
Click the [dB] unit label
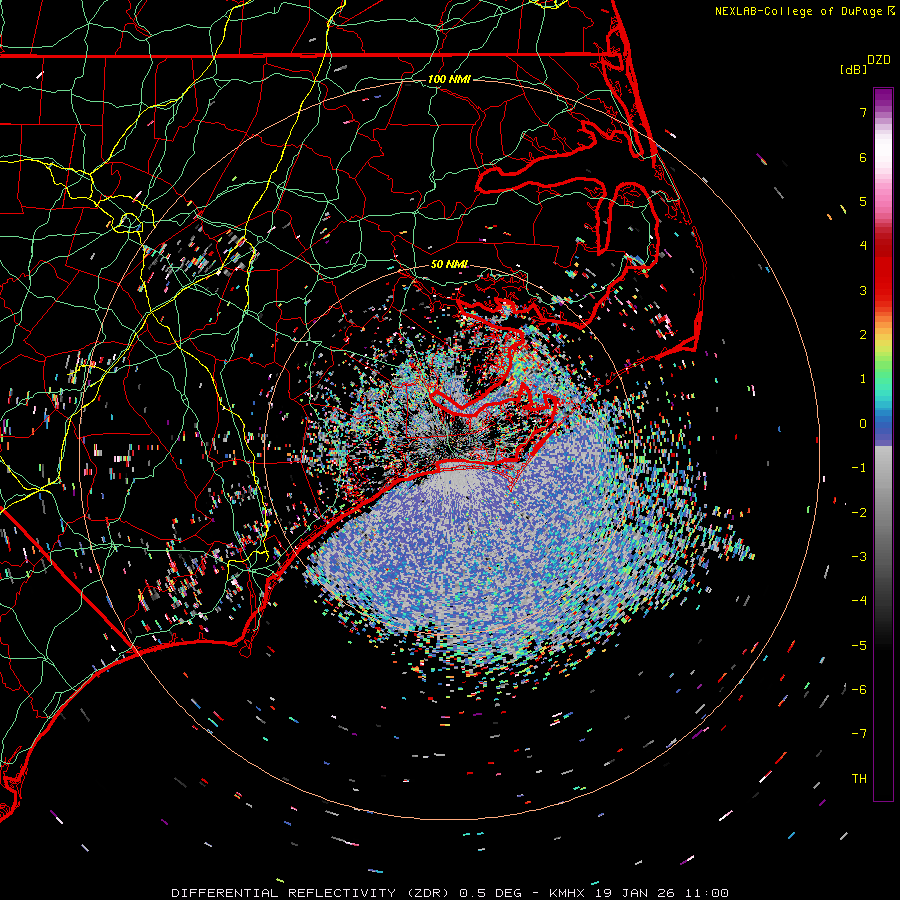coord(853,69)
